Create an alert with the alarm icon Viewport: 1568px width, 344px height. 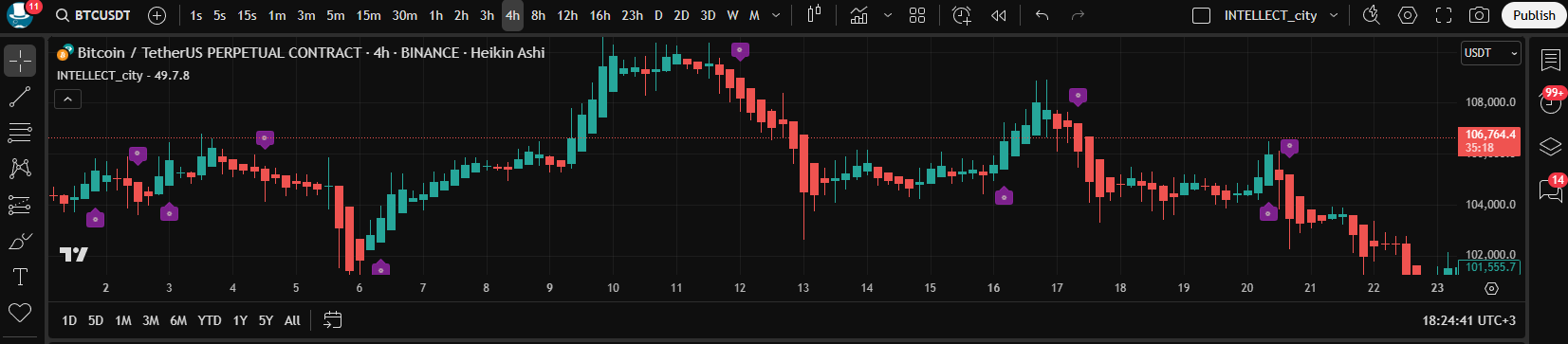click(962, 15)
